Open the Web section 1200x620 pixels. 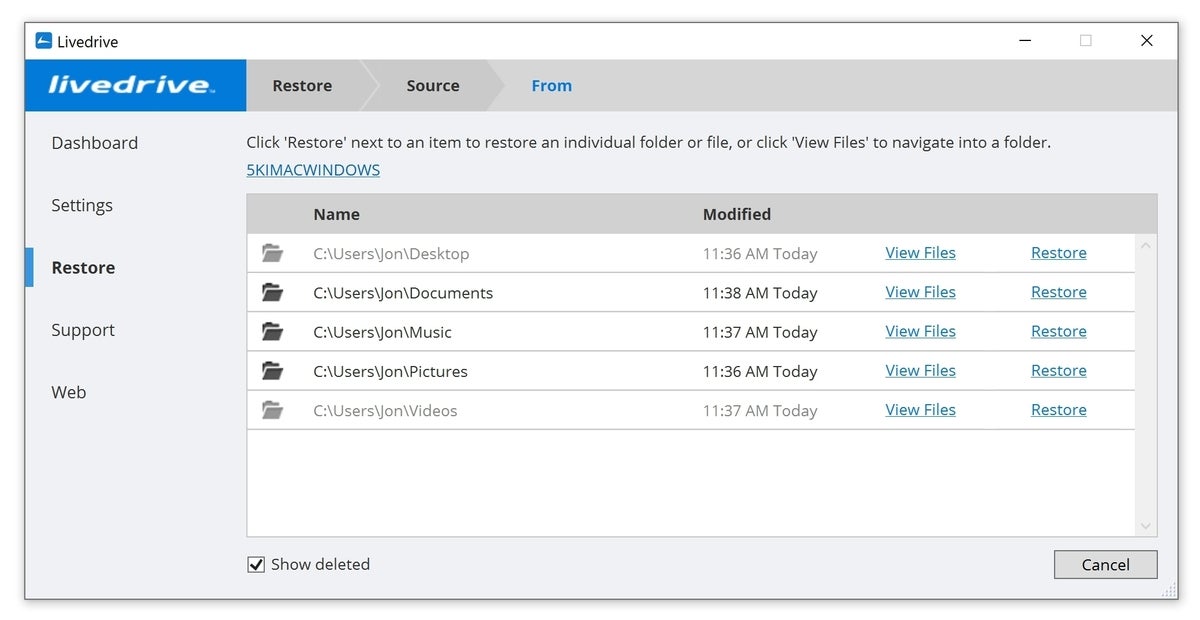click(x=69, y=392)
